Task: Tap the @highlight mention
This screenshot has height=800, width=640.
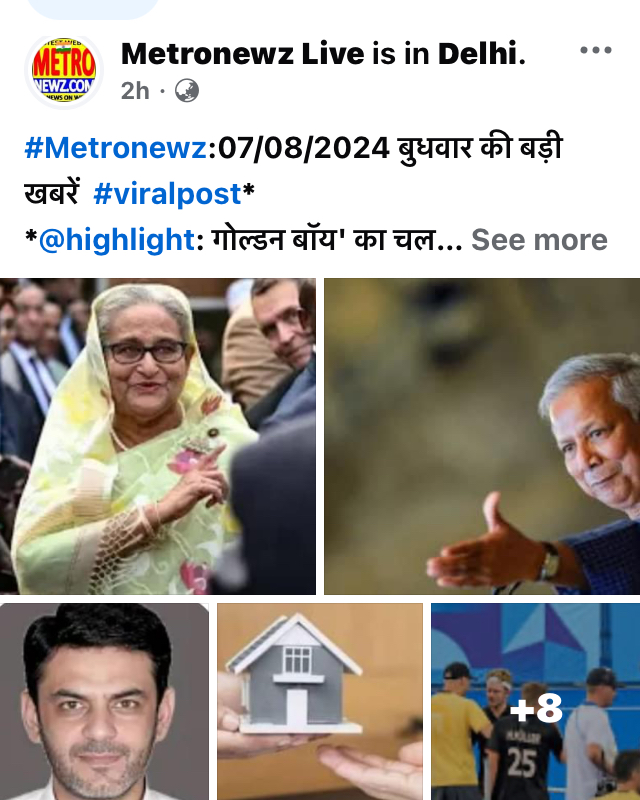Action: pos(116,240)
